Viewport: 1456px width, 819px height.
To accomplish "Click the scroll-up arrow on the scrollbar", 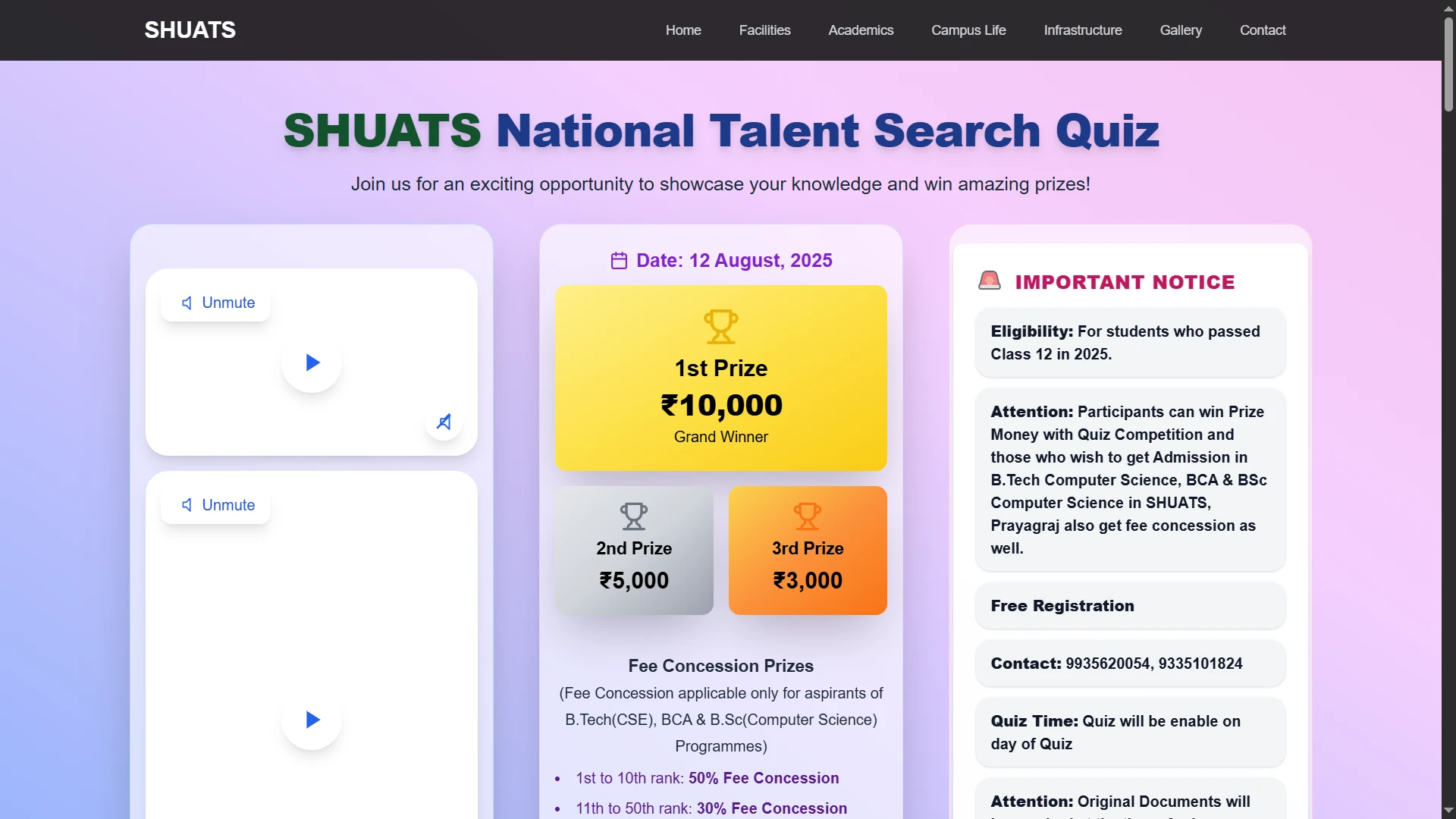I will point(1448,8).
